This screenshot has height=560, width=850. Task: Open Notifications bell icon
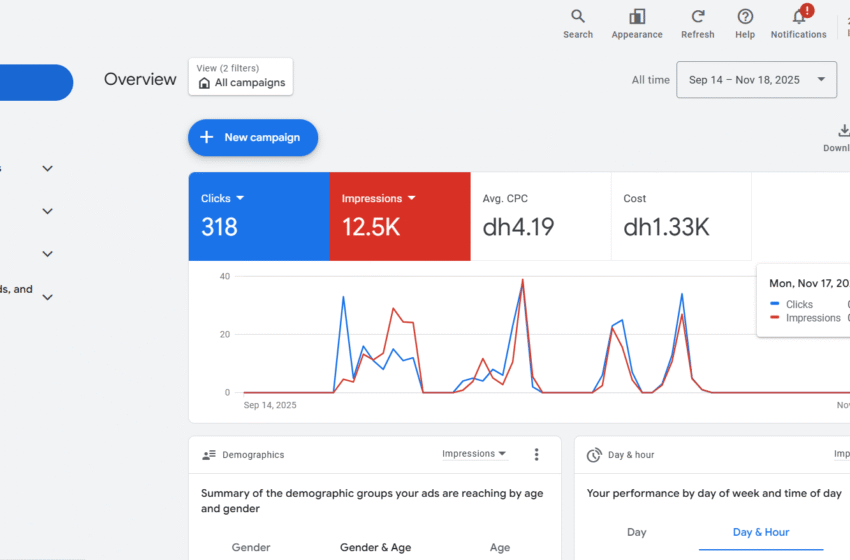pos(798,17)
